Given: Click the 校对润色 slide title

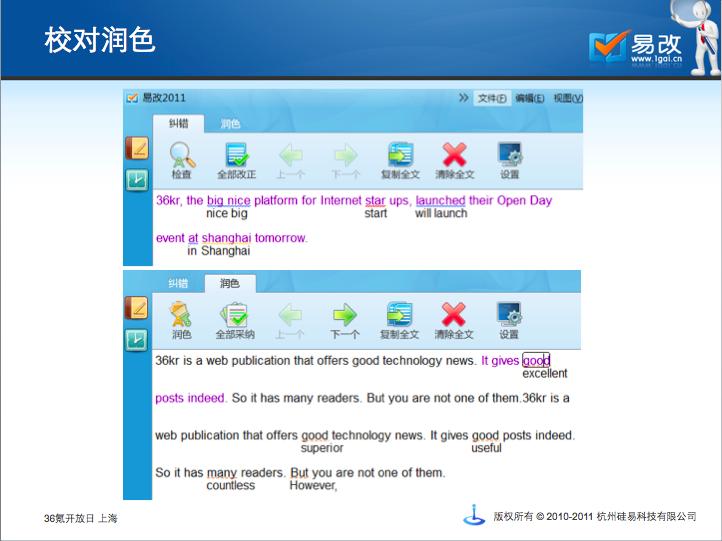Looking at the screenshot, I should point(99,41).
